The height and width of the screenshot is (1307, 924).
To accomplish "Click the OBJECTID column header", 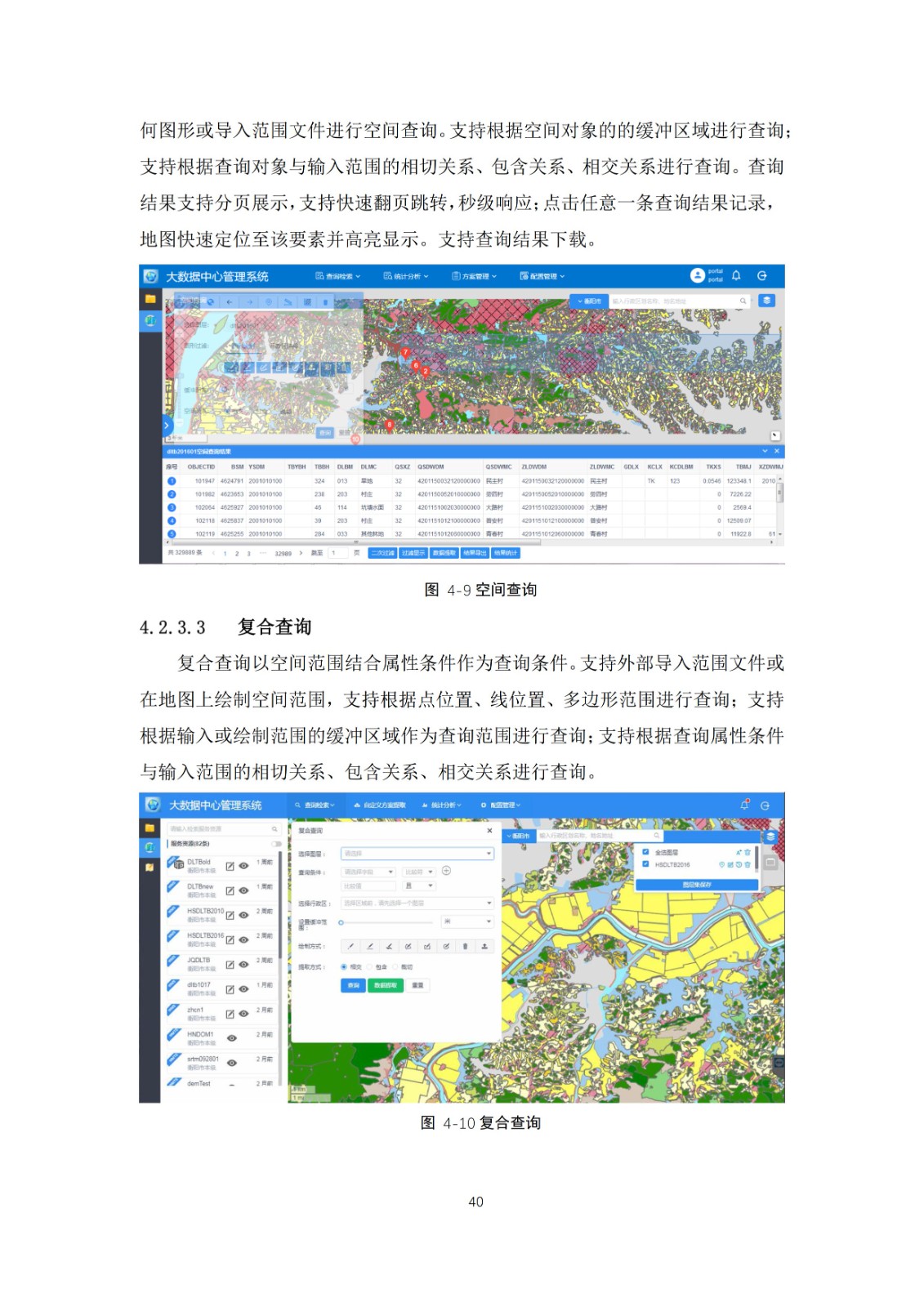I will tap(201, 467).
